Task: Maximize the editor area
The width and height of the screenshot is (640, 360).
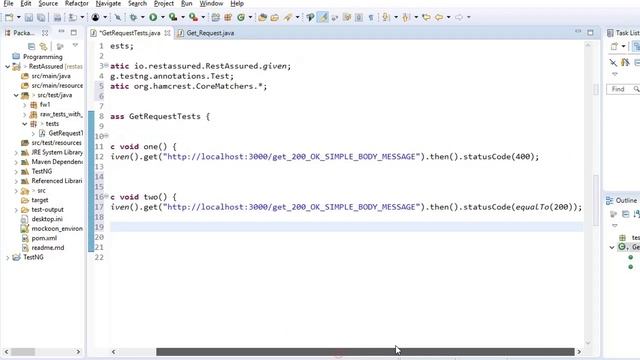Action: (x=590, y=32)
